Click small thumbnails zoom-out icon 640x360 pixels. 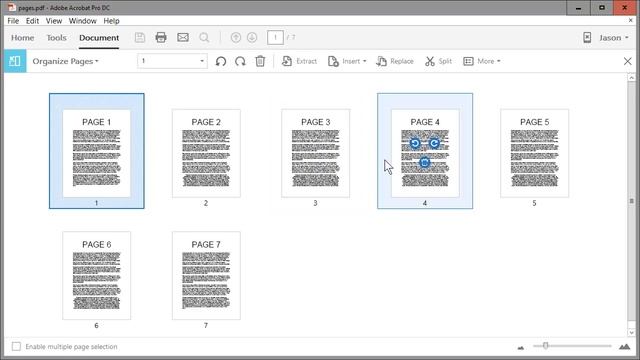click(520, 348)
